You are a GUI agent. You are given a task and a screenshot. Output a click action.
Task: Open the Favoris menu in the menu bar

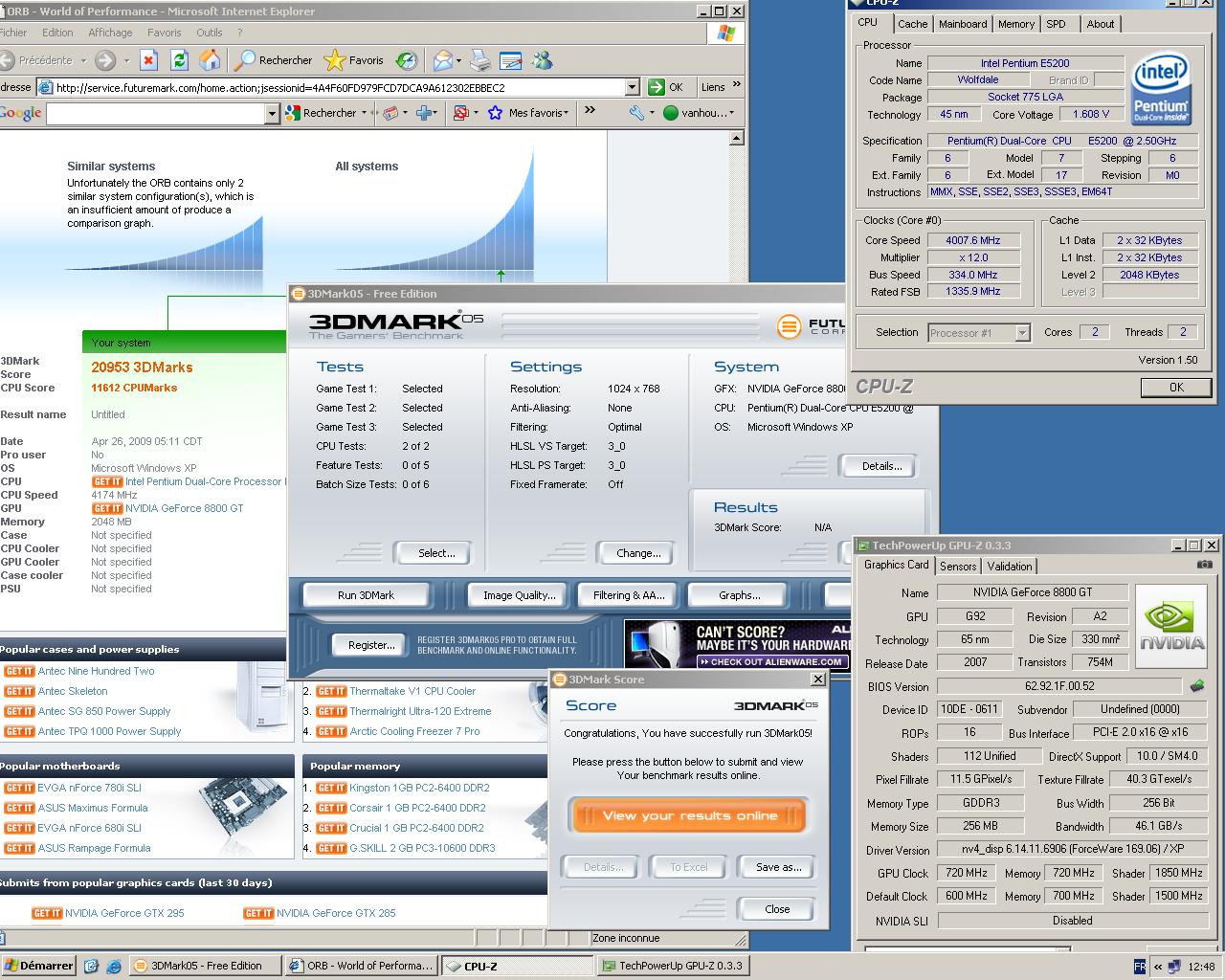point(164,33)
